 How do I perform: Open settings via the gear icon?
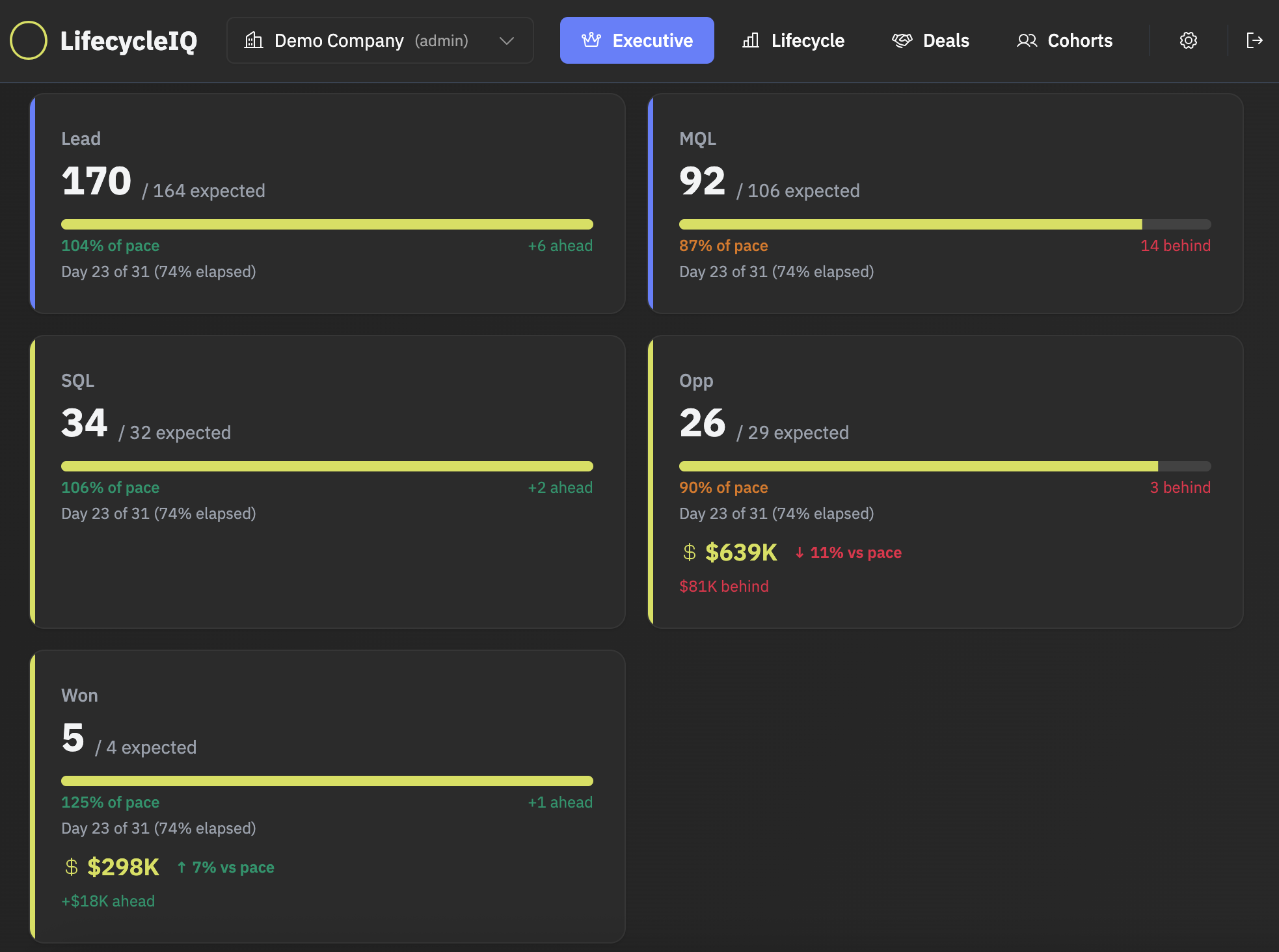(1188, 40)
